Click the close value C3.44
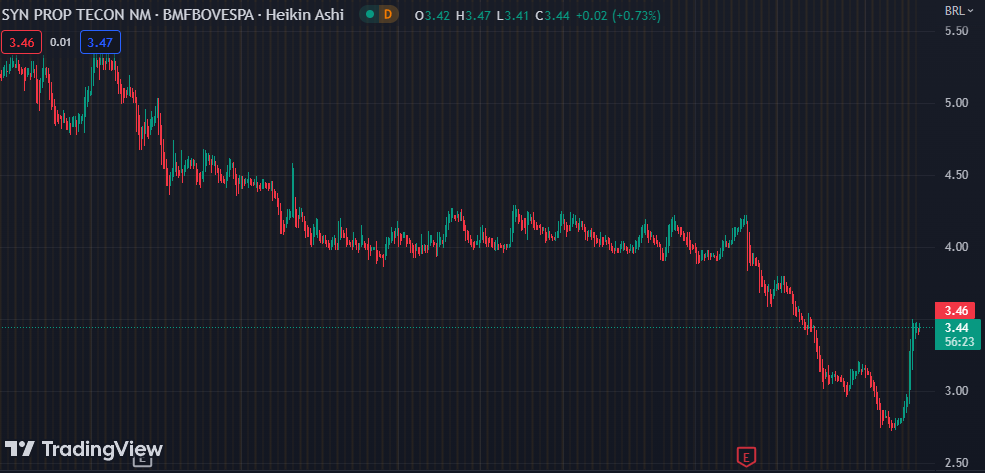985x473 pixels. [552, 15]
